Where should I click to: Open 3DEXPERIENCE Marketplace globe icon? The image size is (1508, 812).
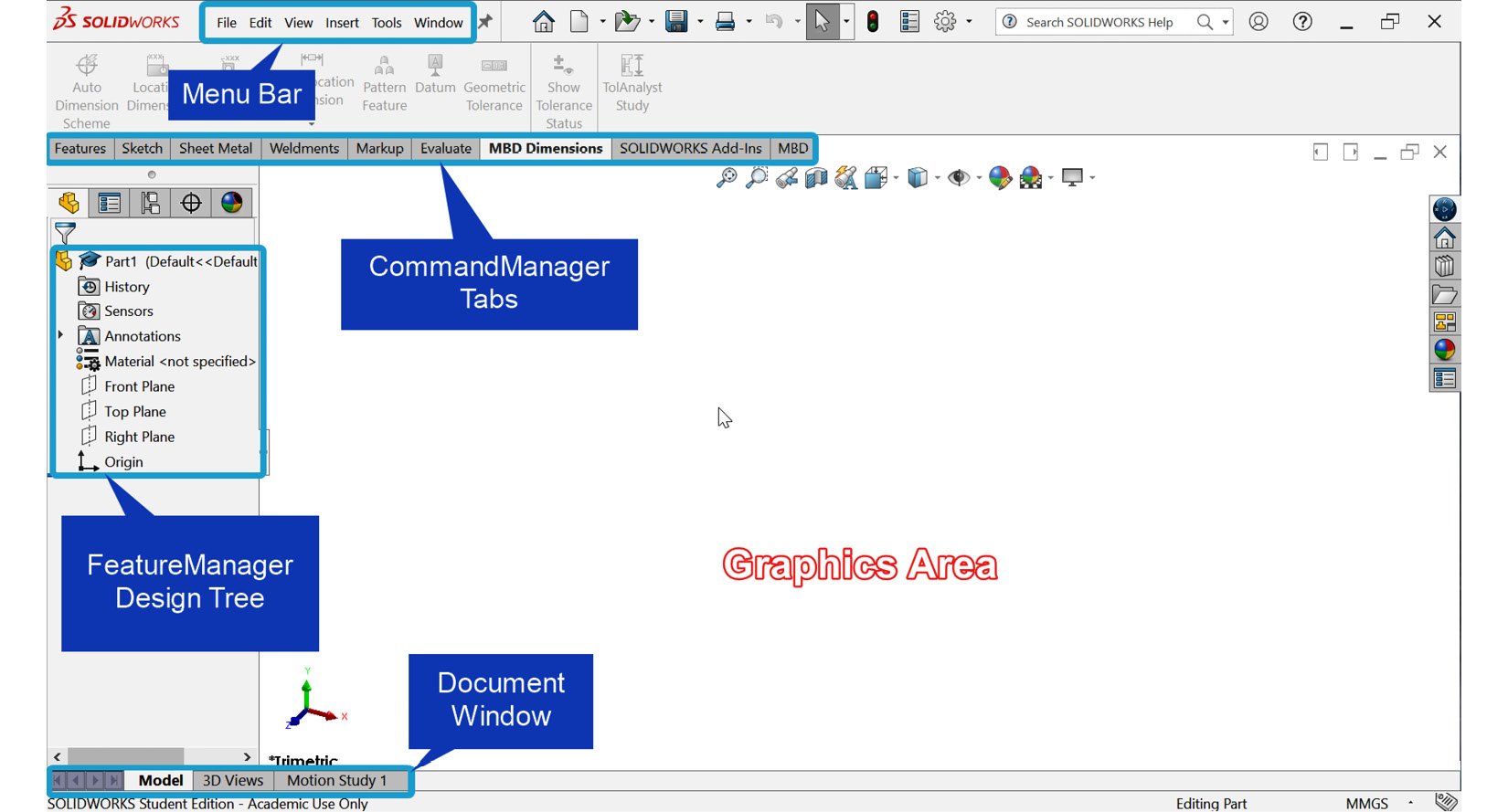1445,210
